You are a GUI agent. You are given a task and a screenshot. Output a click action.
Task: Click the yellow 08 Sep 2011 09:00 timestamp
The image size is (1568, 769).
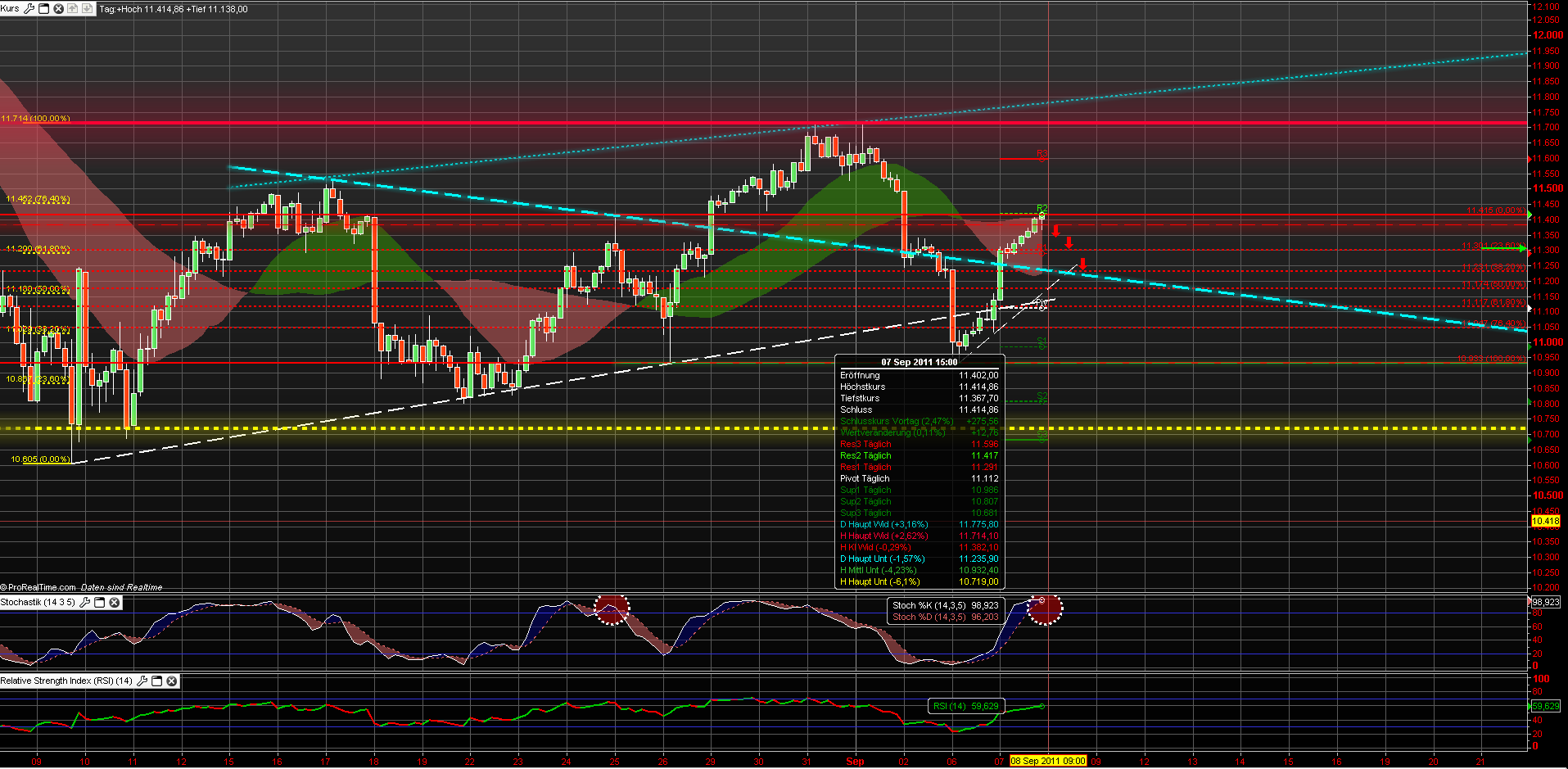pyautogui.click(x=1049, y=761)
